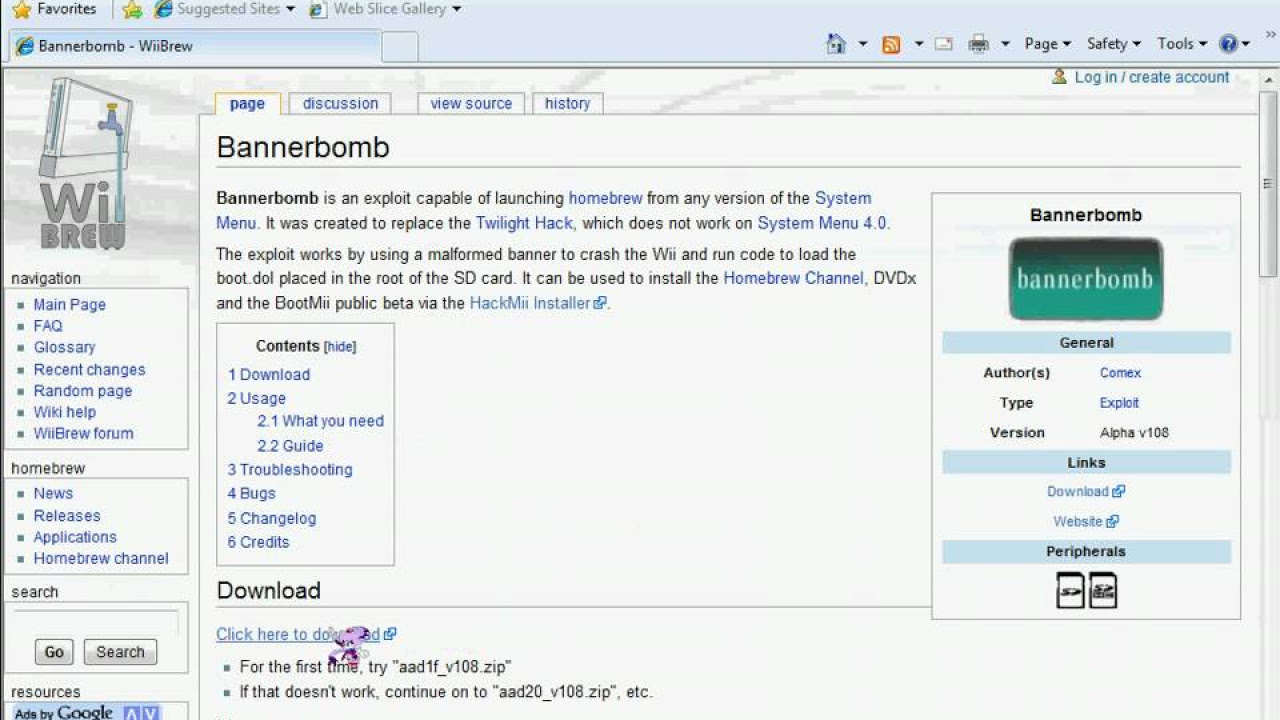Jump to 1 Download in contents
This screenshot has height=720, width=1280.
pyautogui.click(x=269, y=374)
